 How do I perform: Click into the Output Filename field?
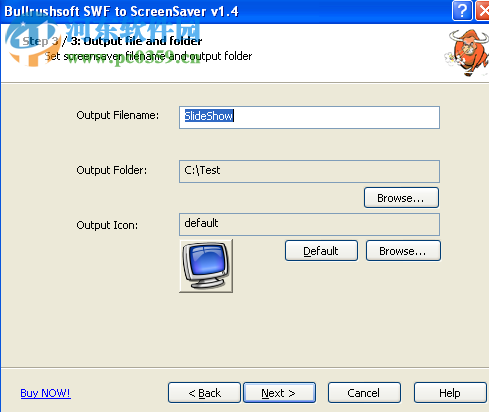click(x=309, y=117)
